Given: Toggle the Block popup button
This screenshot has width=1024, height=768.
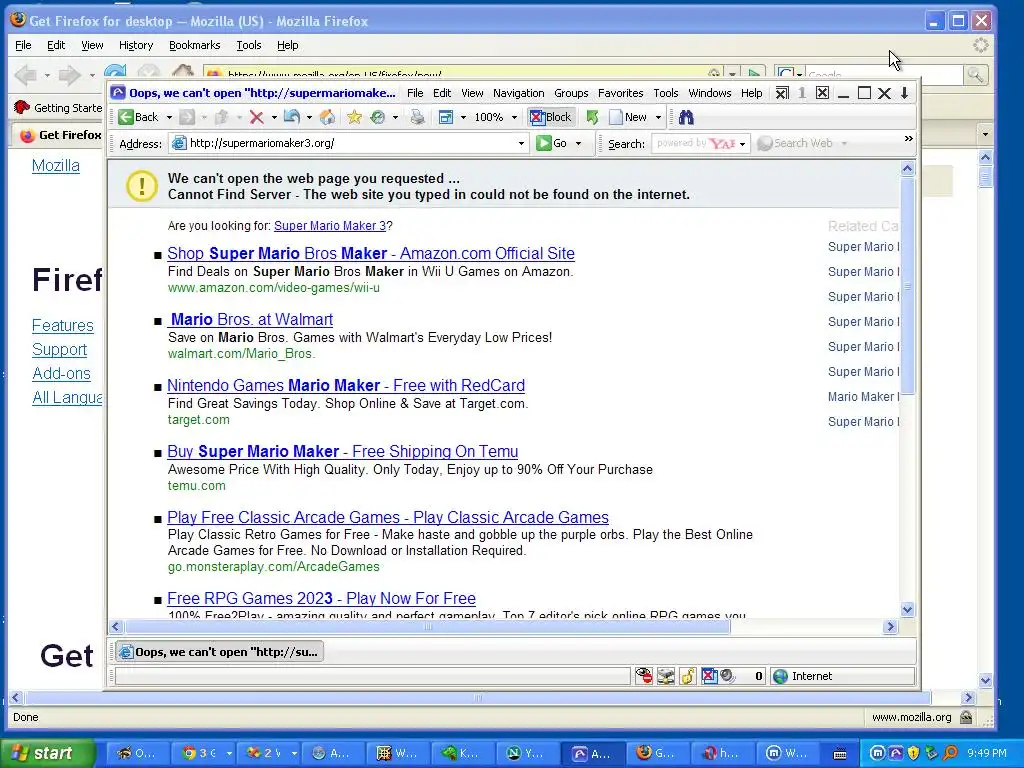Looking at the screenshot, I should (x=551, y=117).
